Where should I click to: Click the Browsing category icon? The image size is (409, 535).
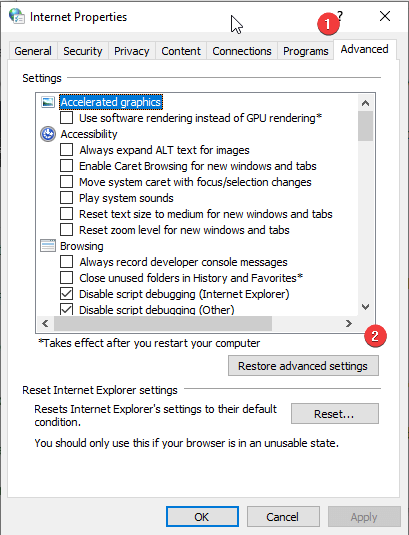pyautogui.click(x=48, y=246)
